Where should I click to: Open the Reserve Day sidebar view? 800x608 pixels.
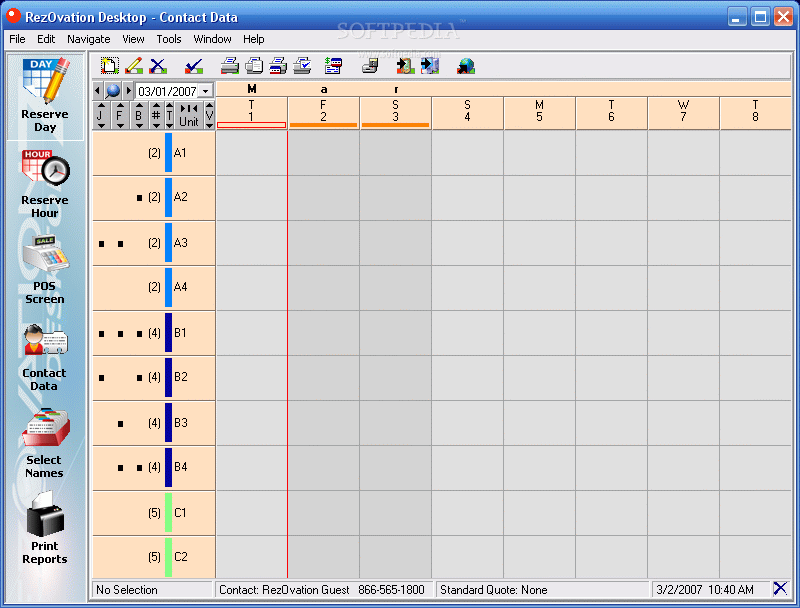pos(45,96)
